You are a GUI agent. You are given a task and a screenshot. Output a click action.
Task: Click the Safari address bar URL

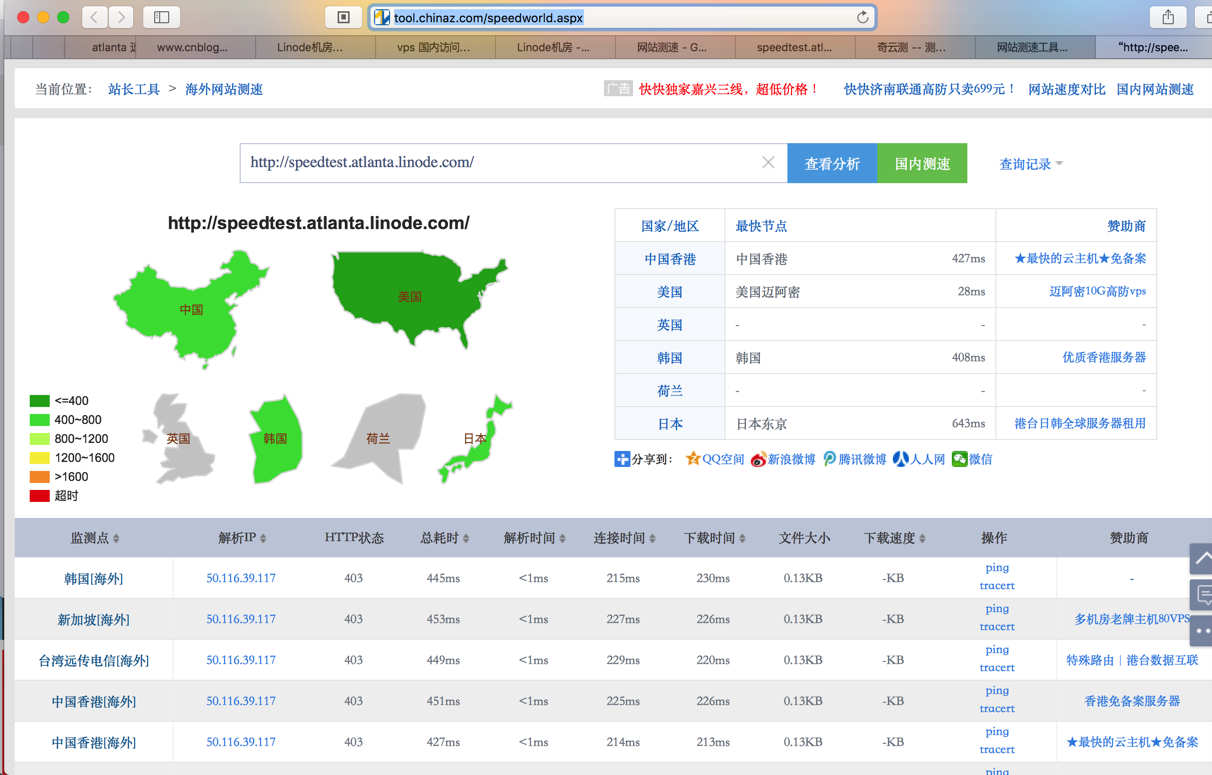[488, 18]
